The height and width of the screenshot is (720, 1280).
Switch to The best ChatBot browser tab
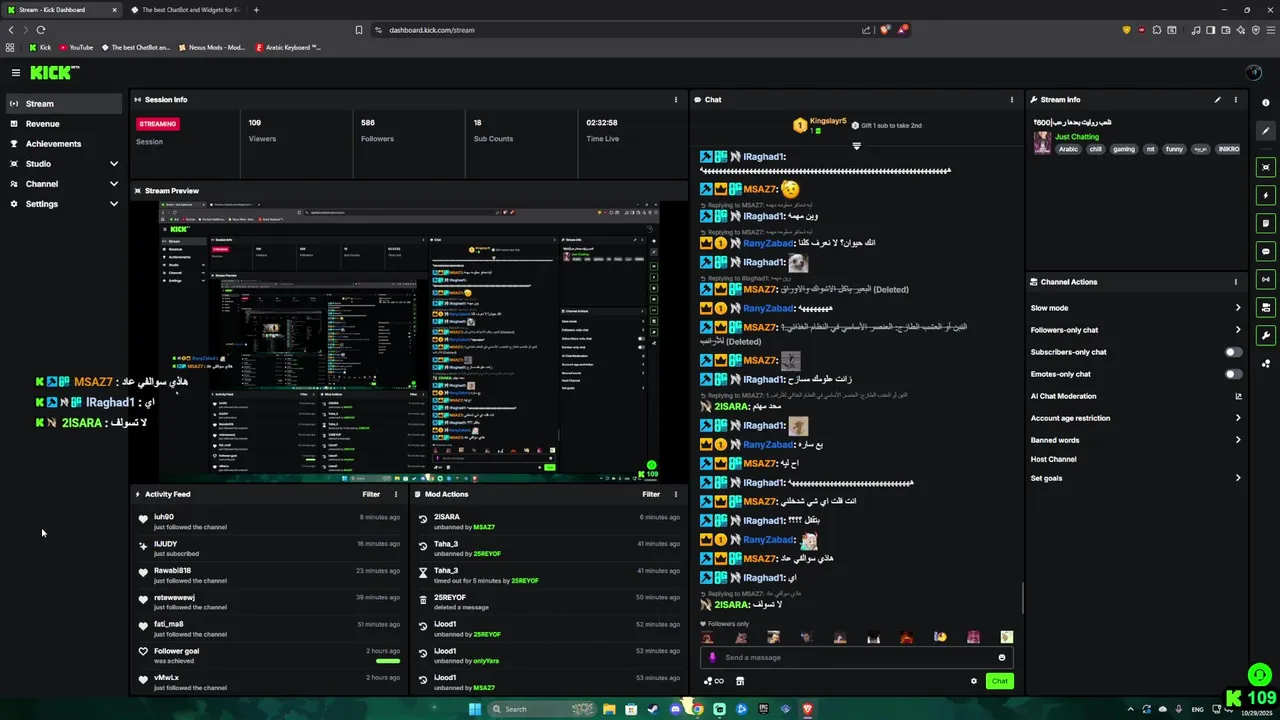click(184, 10)
